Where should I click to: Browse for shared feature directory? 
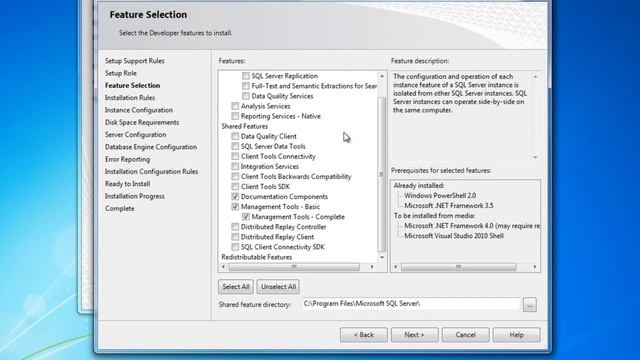click(x=529, y=304)
